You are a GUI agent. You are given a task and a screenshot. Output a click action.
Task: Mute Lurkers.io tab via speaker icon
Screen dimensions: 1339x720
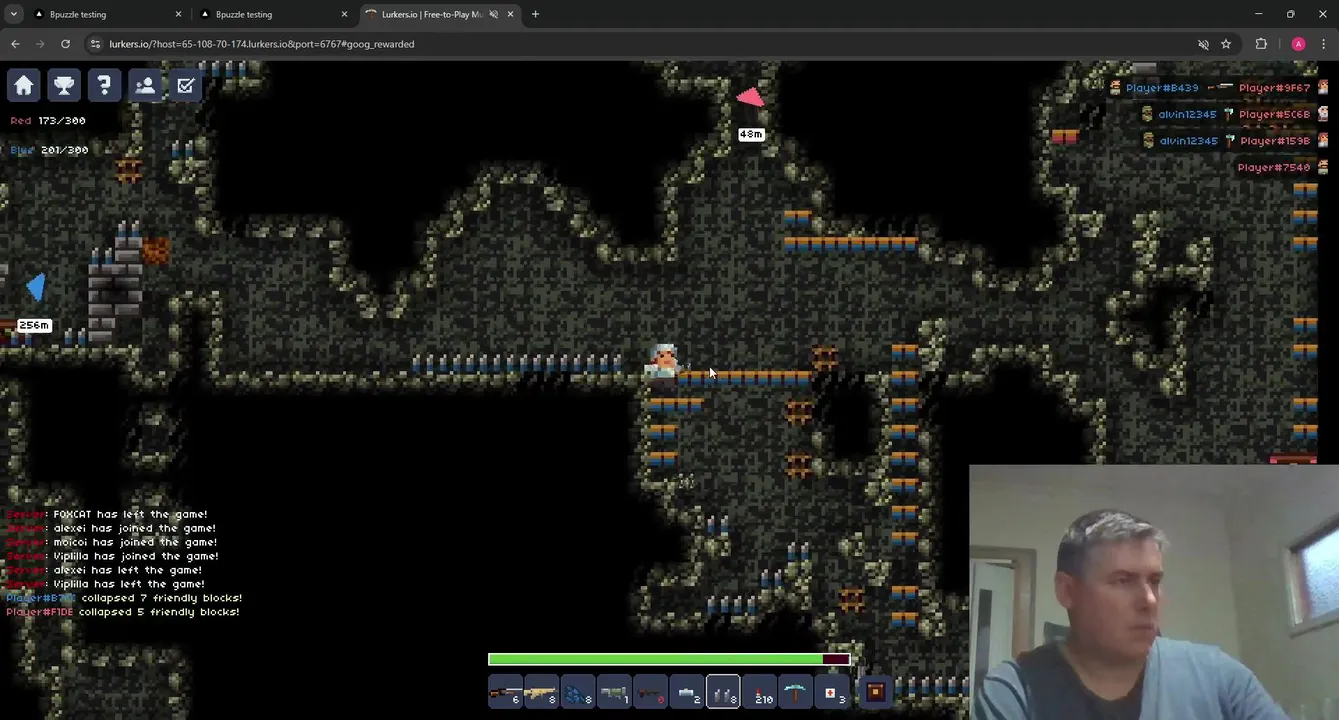(493, 14)
